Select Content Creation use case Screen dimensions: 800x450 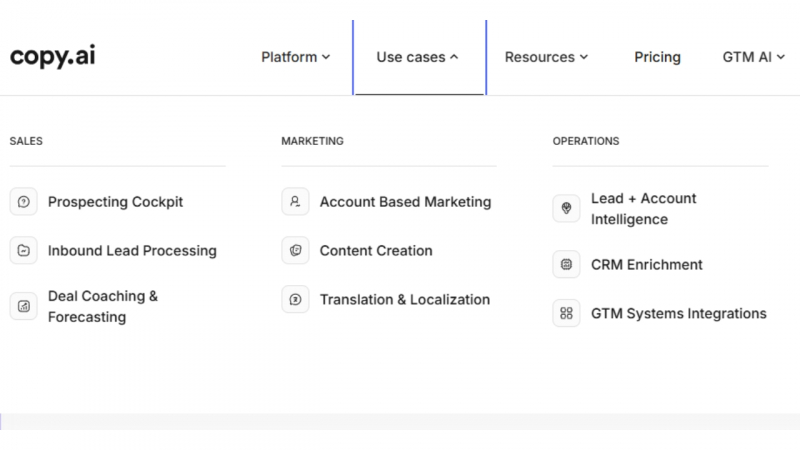[x=376, y=251]
